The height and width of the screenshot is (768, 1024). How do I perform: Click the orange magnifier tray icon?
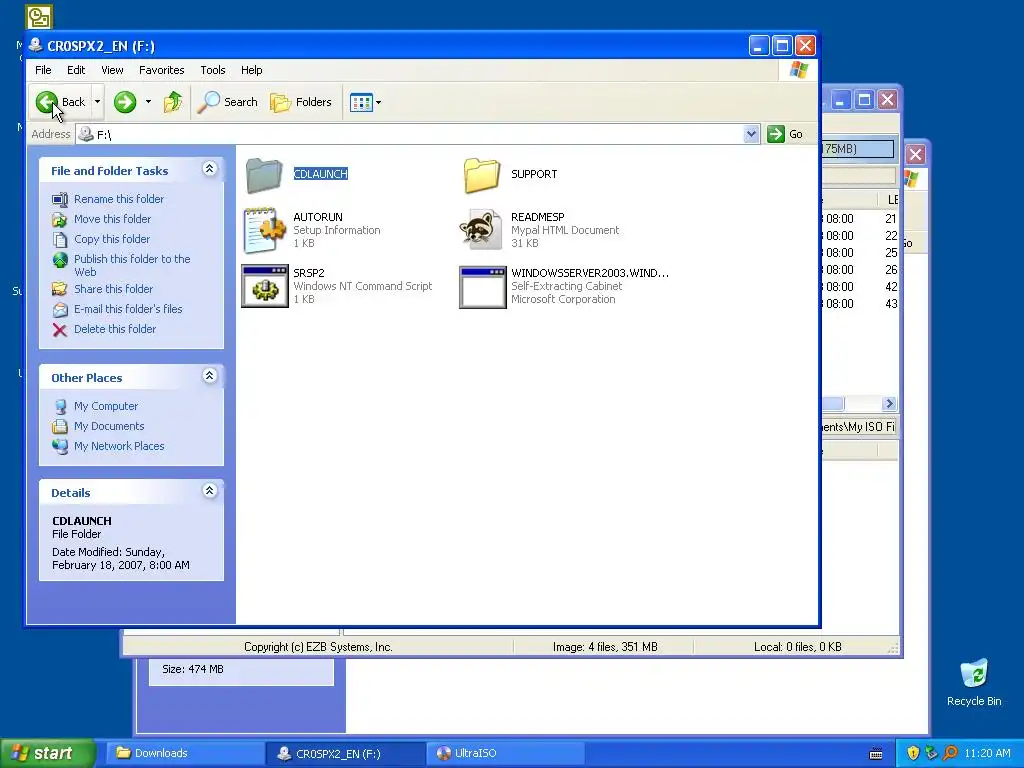(951, 754)
